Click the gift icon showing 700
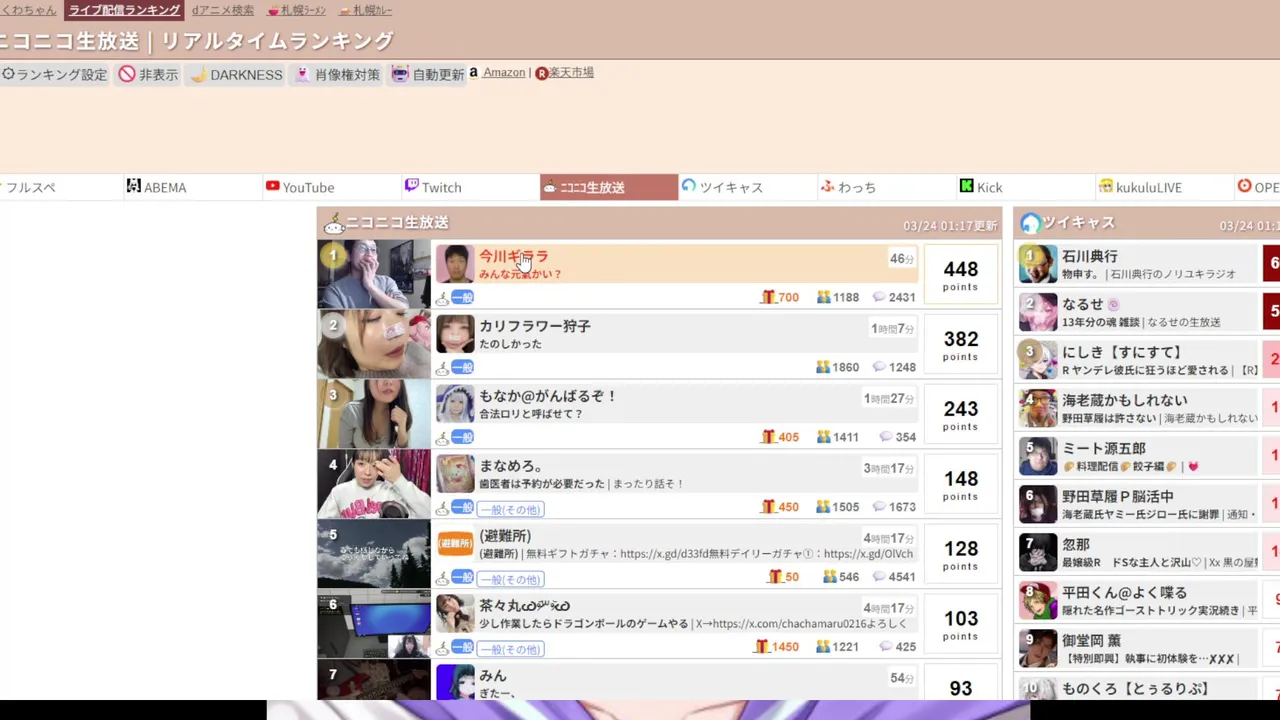The height and width of the screenshot is (720, 1280). pyautogui.click(x=768, y=297)
